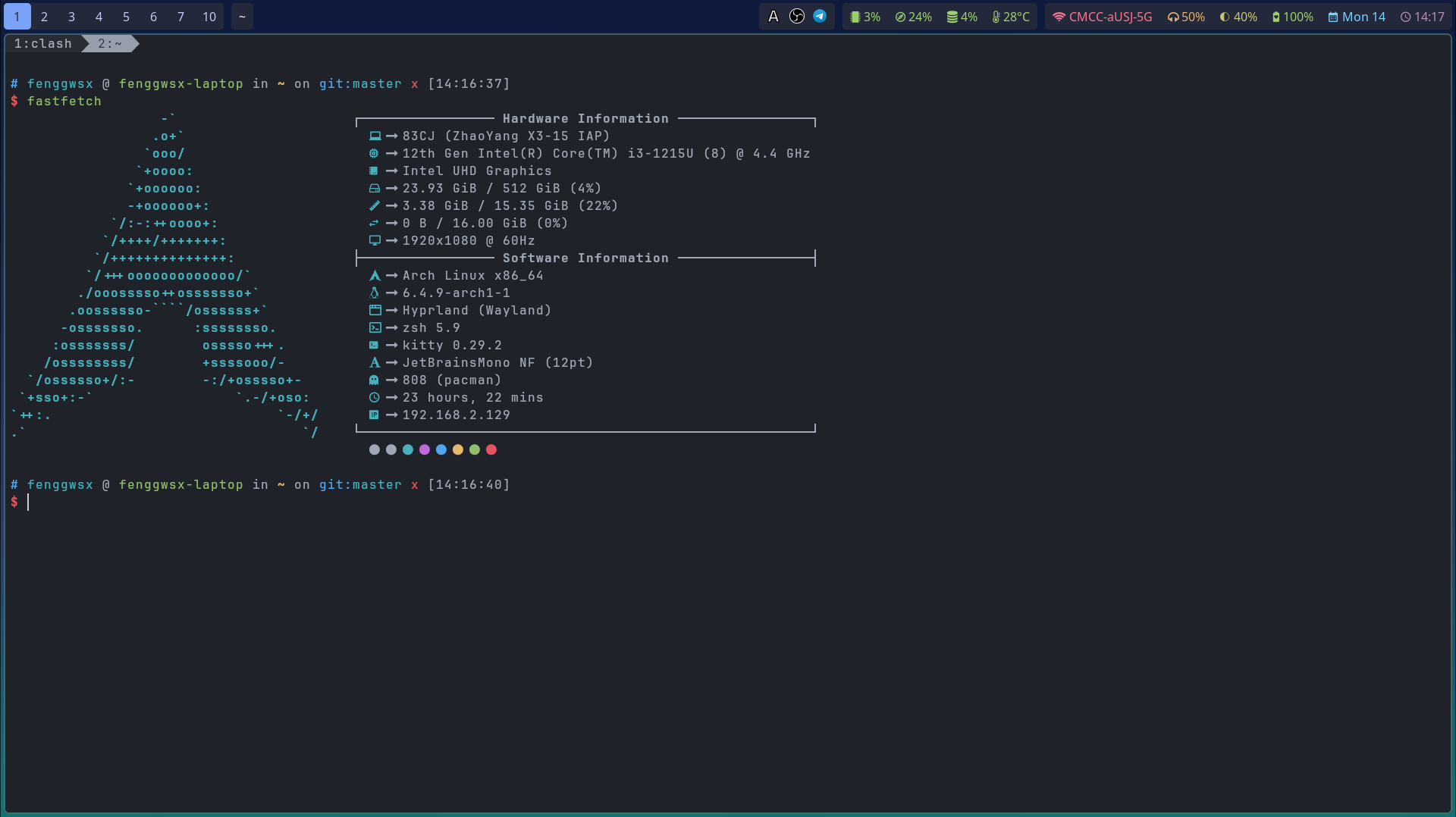Open the OBS Studio tray icon
Screen dimensions: 1456x817
tap(796, 17)
